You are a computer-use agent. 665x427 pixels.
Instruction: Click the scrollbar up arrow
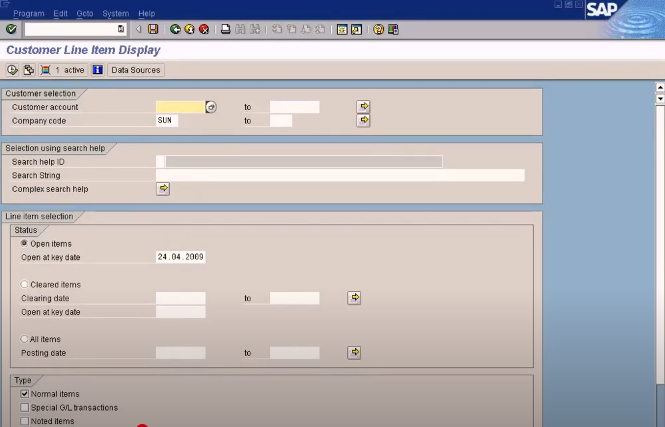660,87
